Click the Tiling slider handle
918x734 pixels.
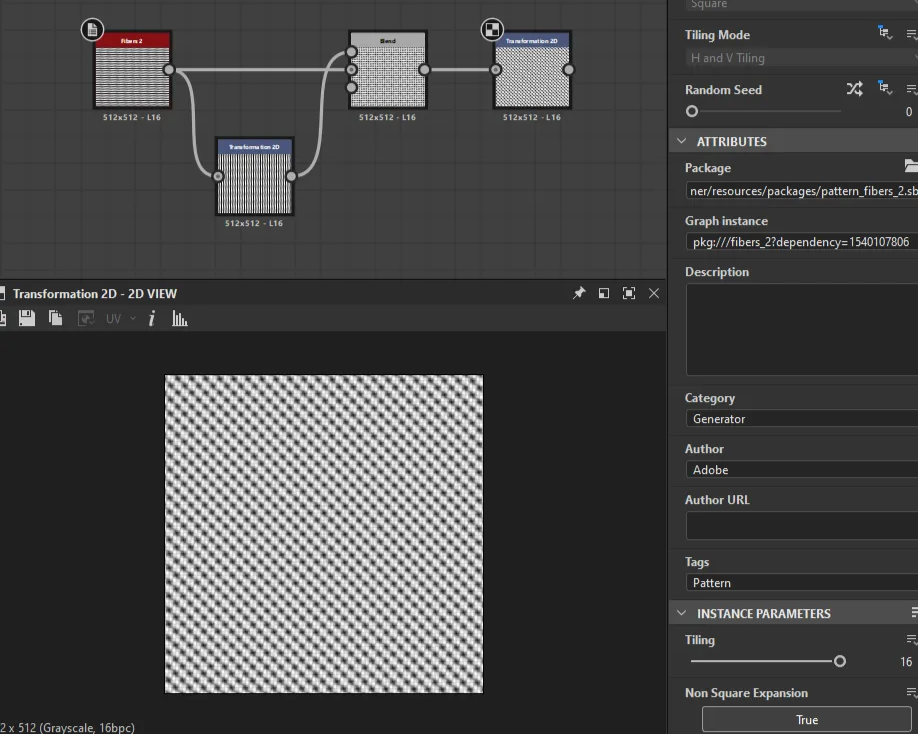click(x=840, y=661)
